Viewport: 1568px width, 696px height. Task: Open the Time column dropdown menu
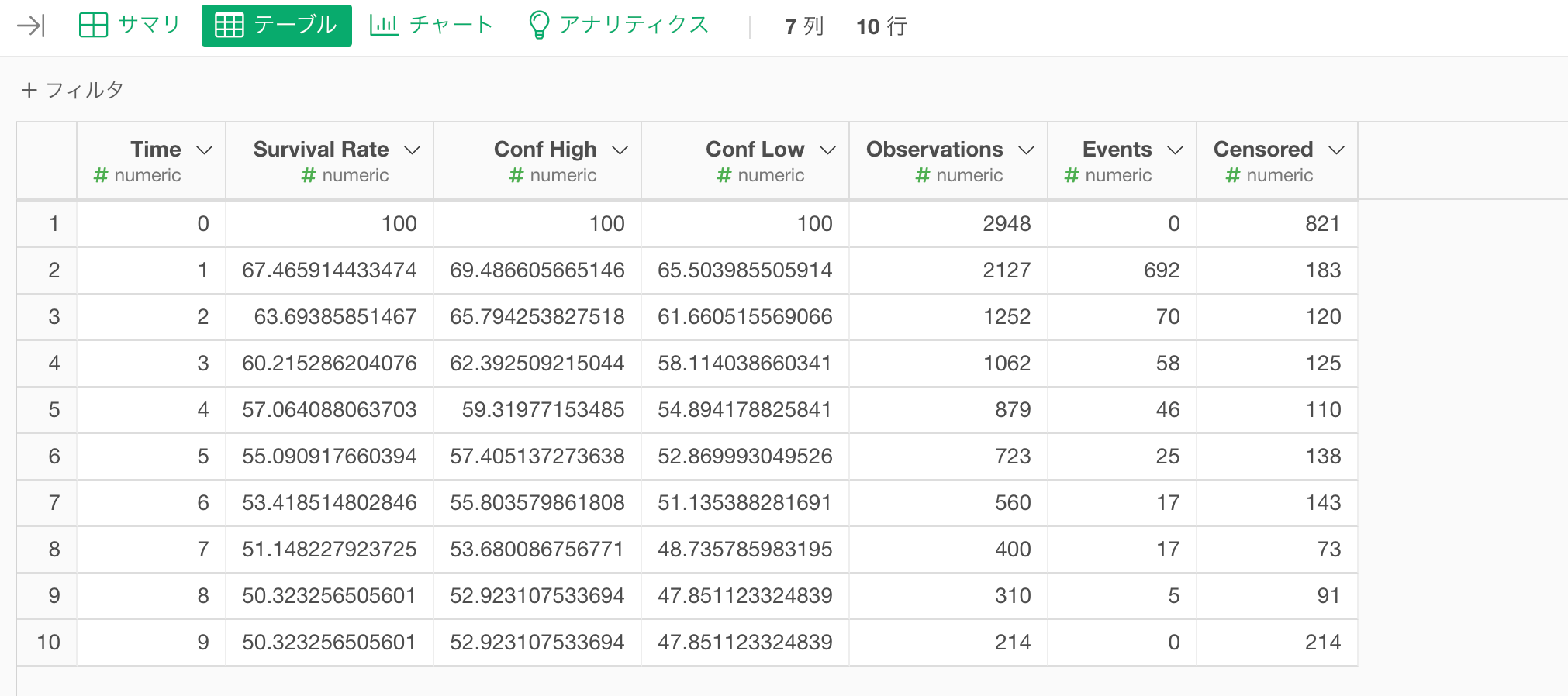pos(205,150)
